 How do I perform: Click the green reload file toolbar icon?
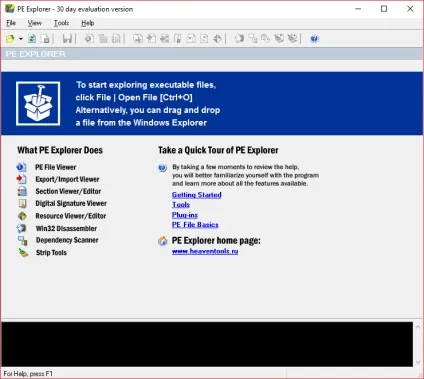(32, 39)
